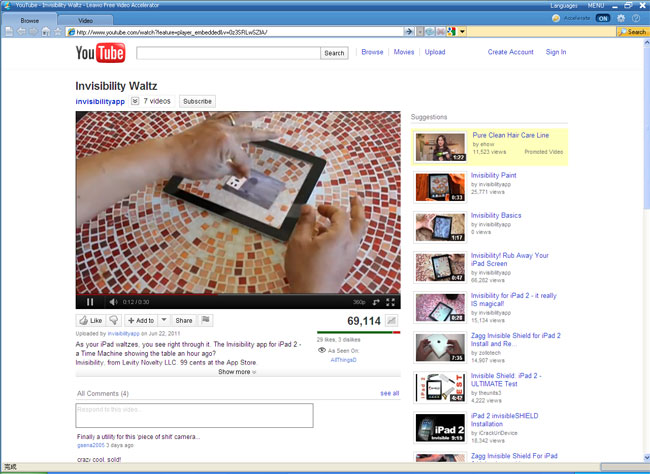Screen dimensions: 650x474
Task: Click the flag report icon
Action: [x=206, y=320]
